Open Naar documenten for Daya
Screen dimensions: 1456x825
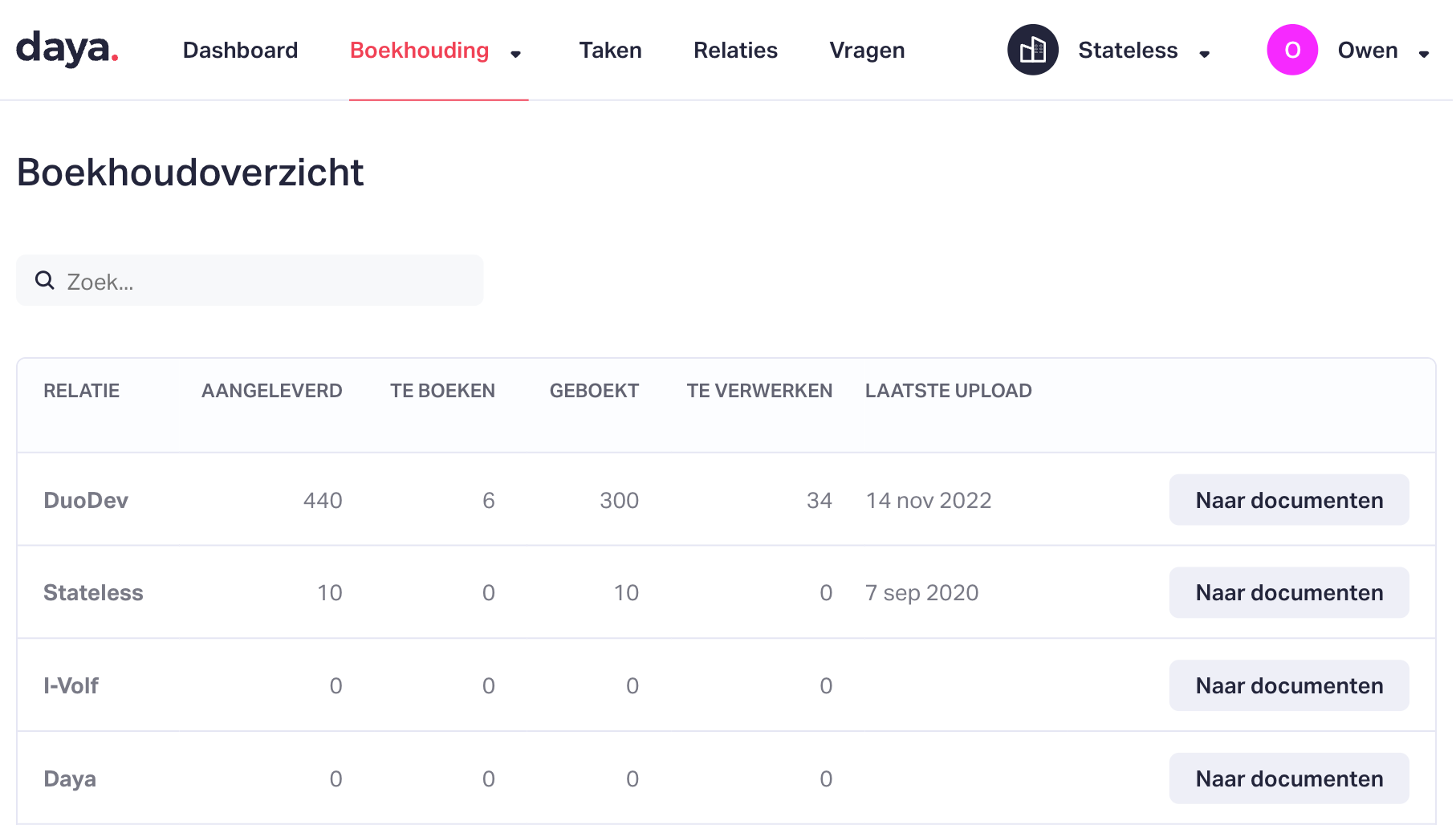[x=1288, y=778]
